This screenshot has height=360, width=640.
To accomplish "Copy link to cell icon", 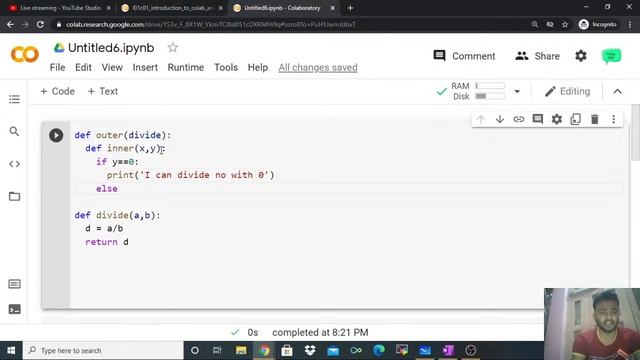I will click(x=519, y=119).
